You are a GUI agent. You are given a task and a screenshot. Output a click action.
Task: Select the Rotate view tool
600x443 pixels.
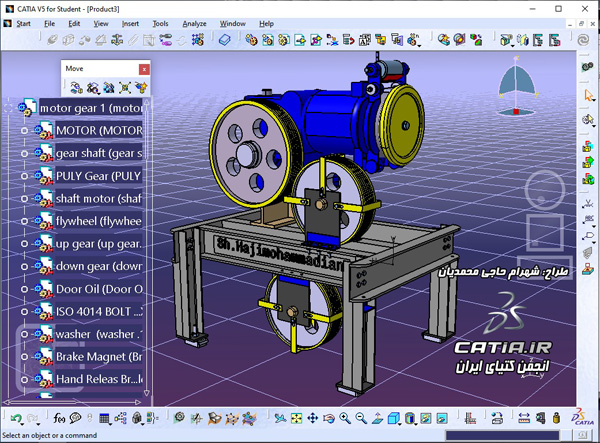coord(329,418)
